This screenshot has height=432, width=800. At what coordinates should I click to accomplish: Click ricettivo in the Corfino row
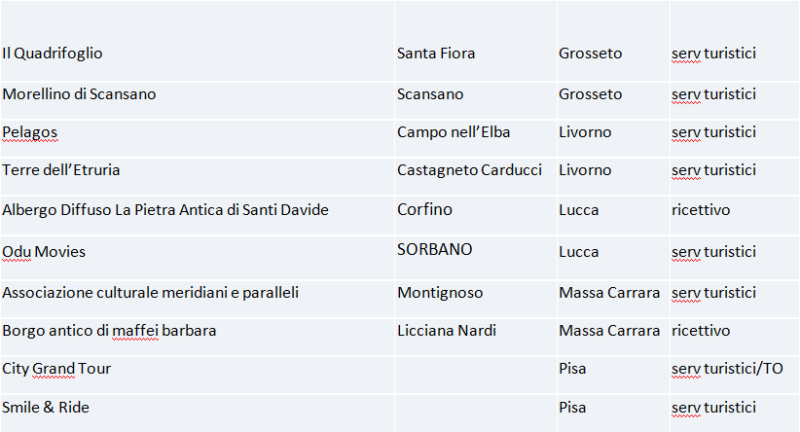pyautogui.click(x=701, y=210)
